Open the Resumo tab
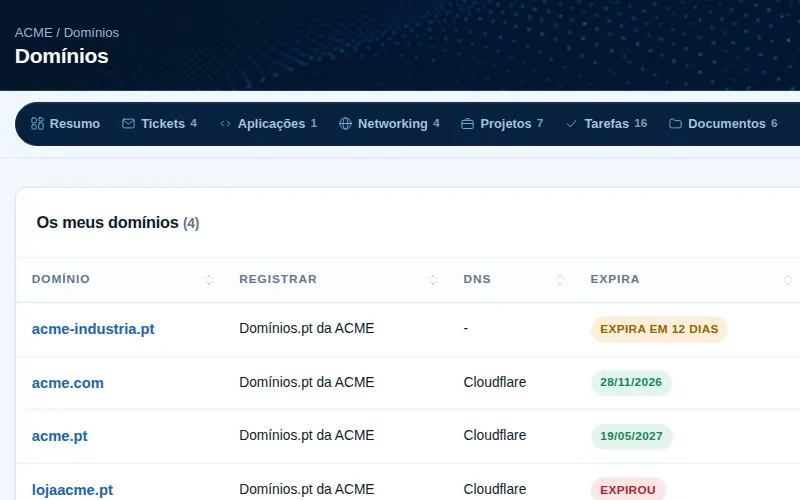The height and width of the screenshot is (500, 800). coord(65,123)
